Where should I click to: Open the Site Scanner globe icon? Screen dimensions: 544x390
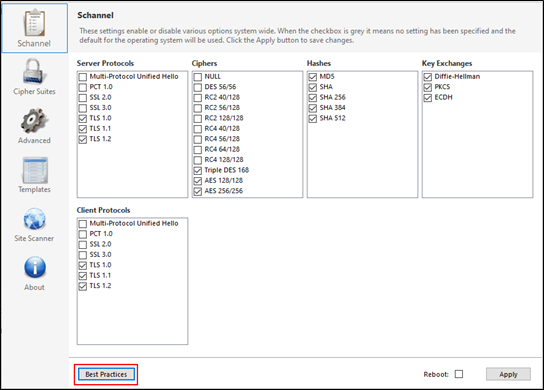pyautogui.click(x=35, y=219)
